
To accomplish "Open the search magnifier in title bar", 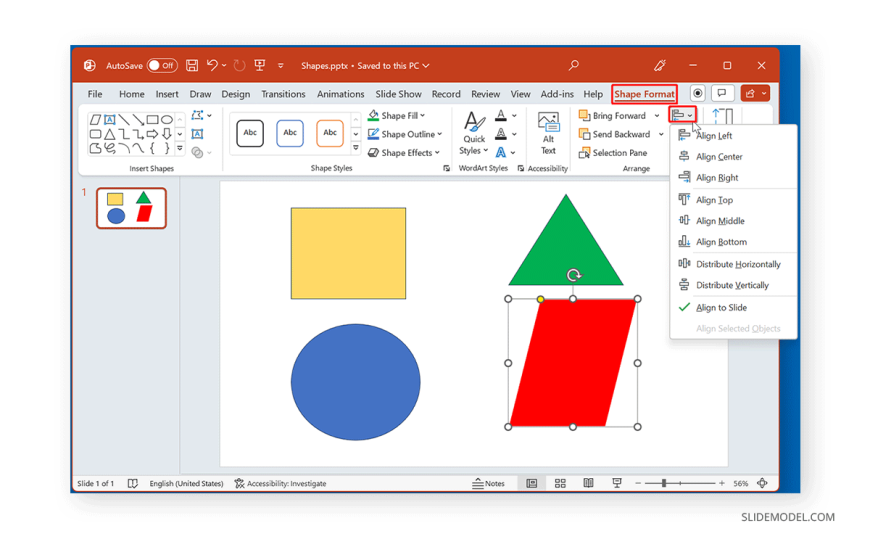I will 574,66.
